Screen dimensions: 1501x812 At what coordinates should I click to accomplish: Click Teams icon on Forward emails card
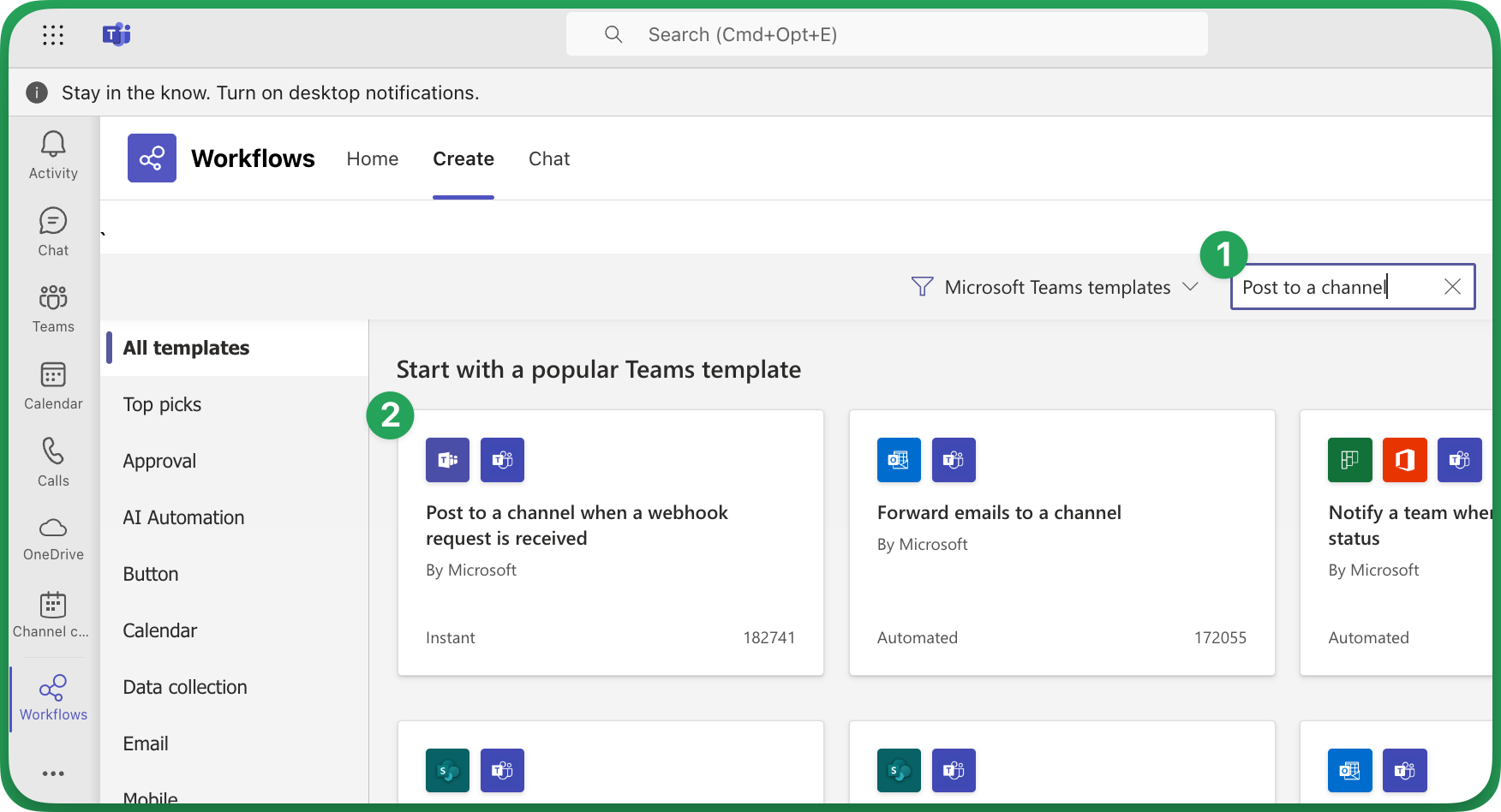pos(954,460)
